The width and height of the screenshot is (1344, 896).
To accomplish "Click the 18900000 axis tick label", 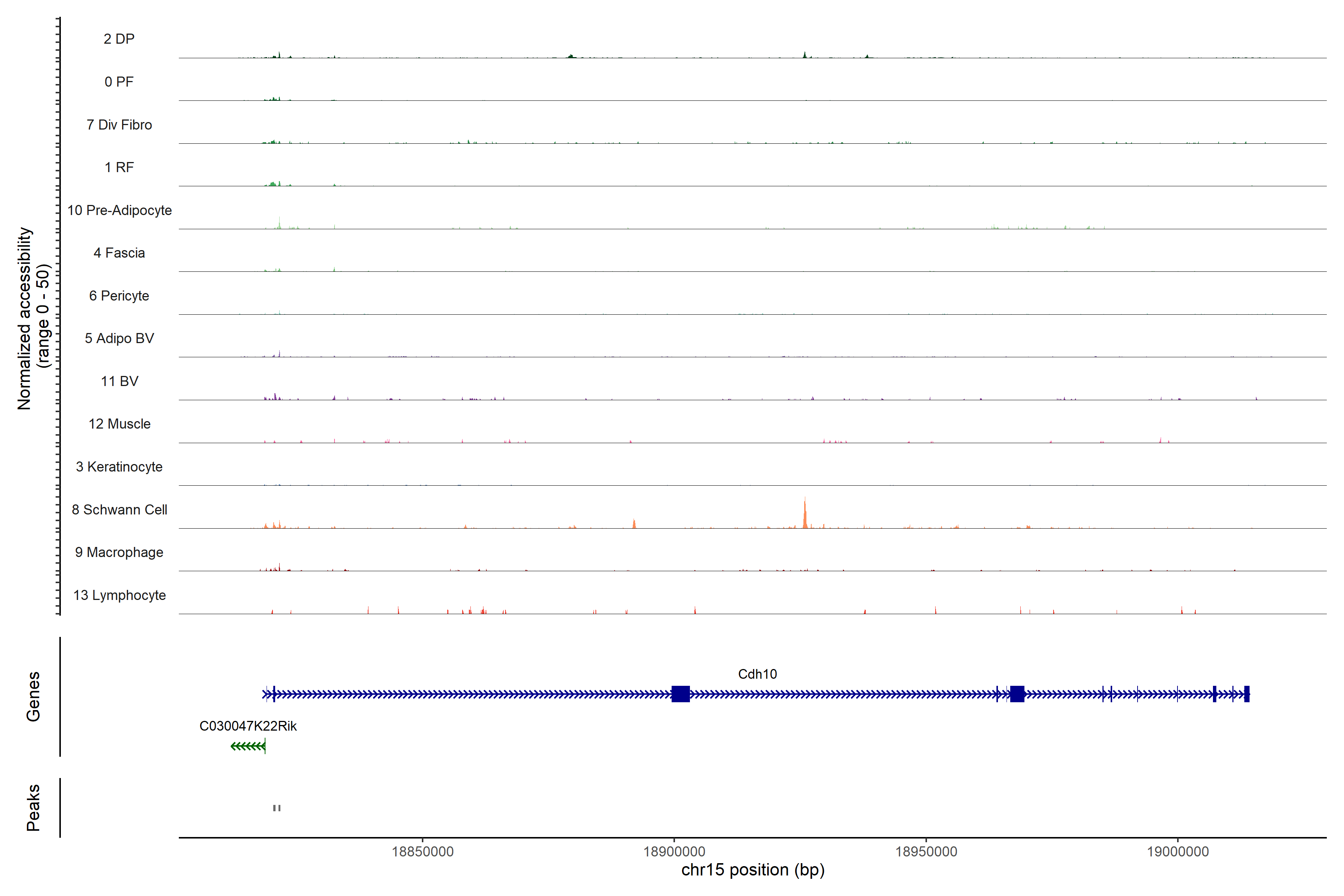I will (674, 852).
